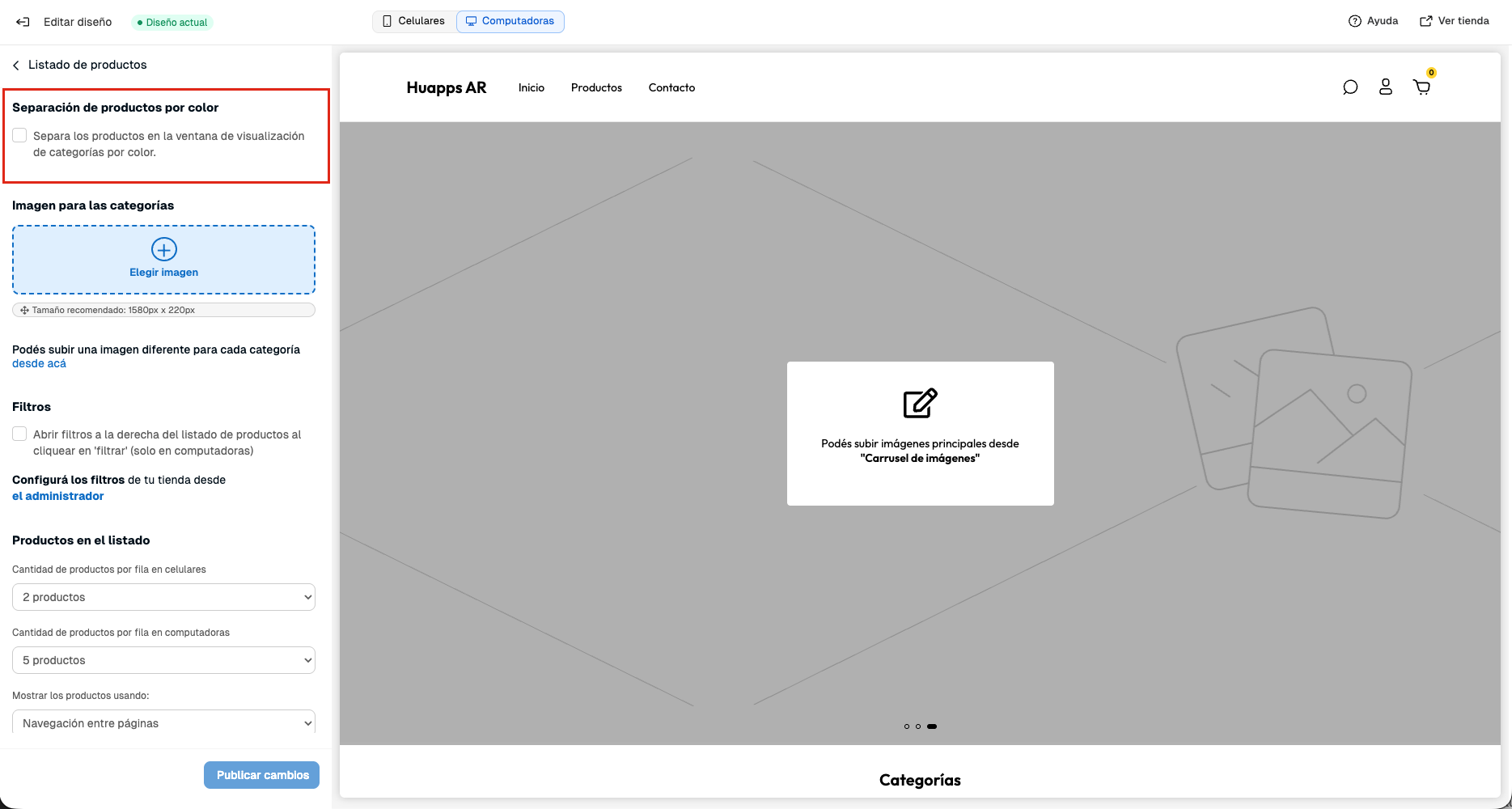Screen dimensions: 1512x809
Task: Expand the Navegación entre páginas dropdown
Action: [x=163, y=722]
